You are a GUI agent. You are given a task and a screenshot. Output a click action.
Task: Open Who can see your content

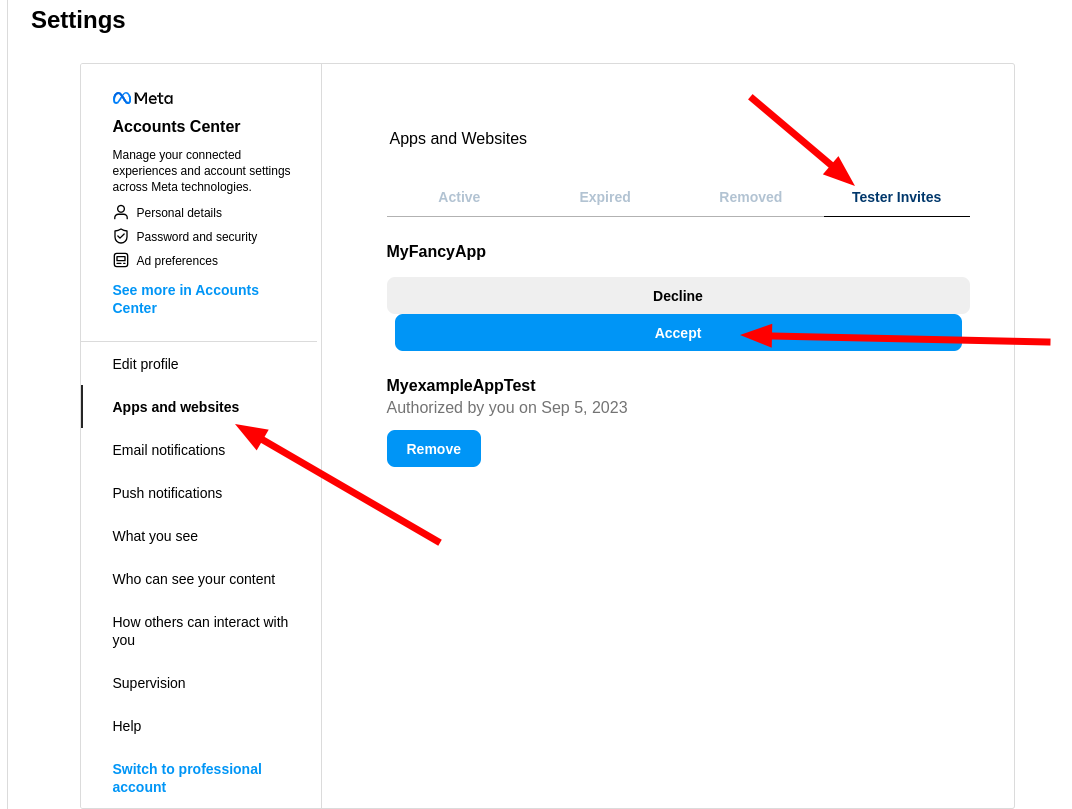(193, 579)
